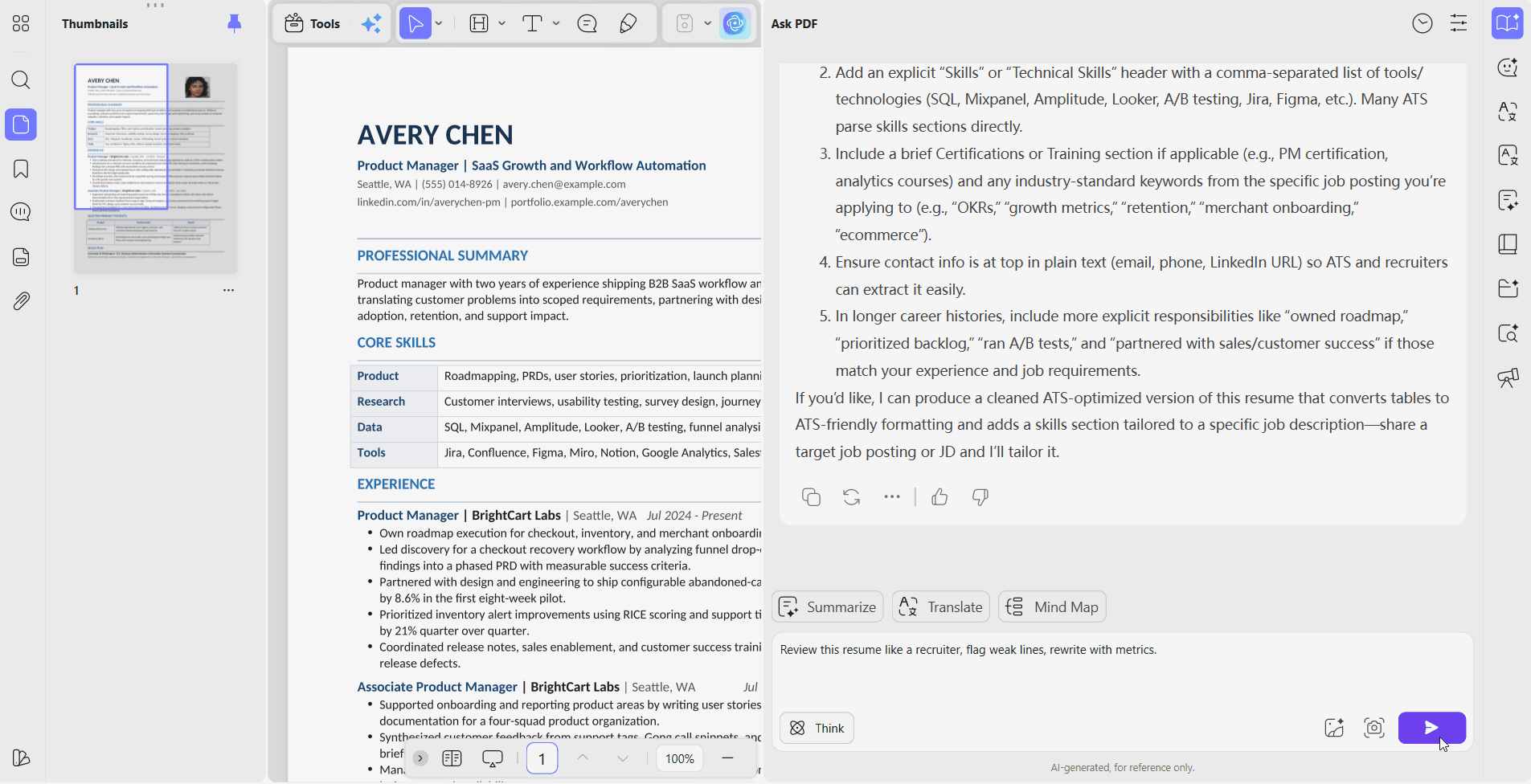Open more options below the AI response
This screenshot has width=1531, height=784.
tap(892, 497)
